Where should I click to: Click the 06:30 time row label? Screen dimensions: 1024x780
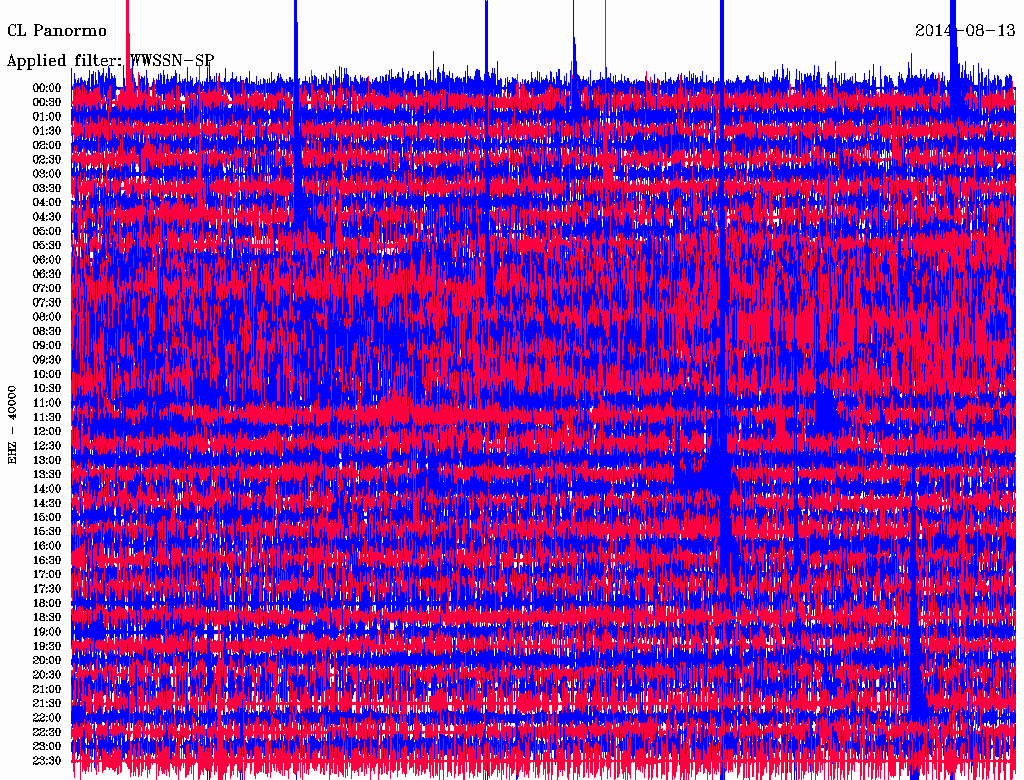pos(47,274)
